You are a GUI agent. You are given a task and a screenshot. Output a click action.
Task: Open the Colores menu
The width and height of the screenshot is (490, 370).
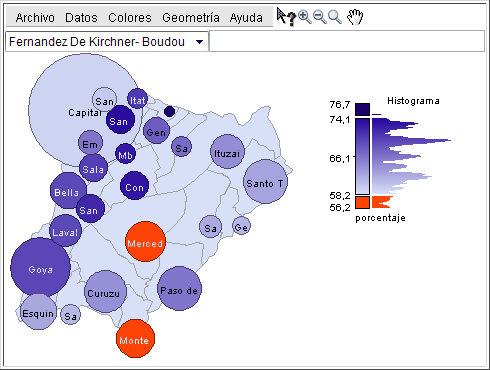(130, 18)
